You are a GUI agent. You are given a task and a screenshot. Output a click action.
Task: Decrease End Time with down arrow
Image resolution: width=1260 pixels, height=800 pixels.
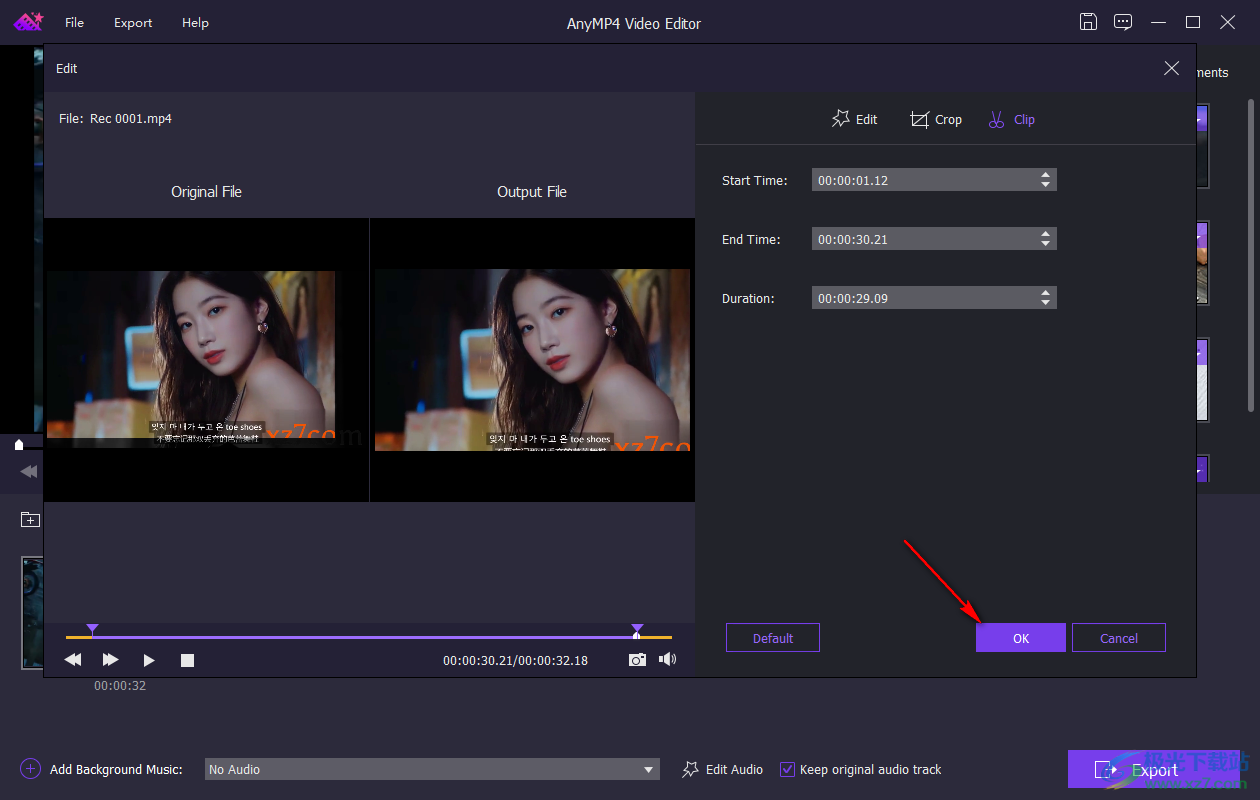[x=1046, y=244]
